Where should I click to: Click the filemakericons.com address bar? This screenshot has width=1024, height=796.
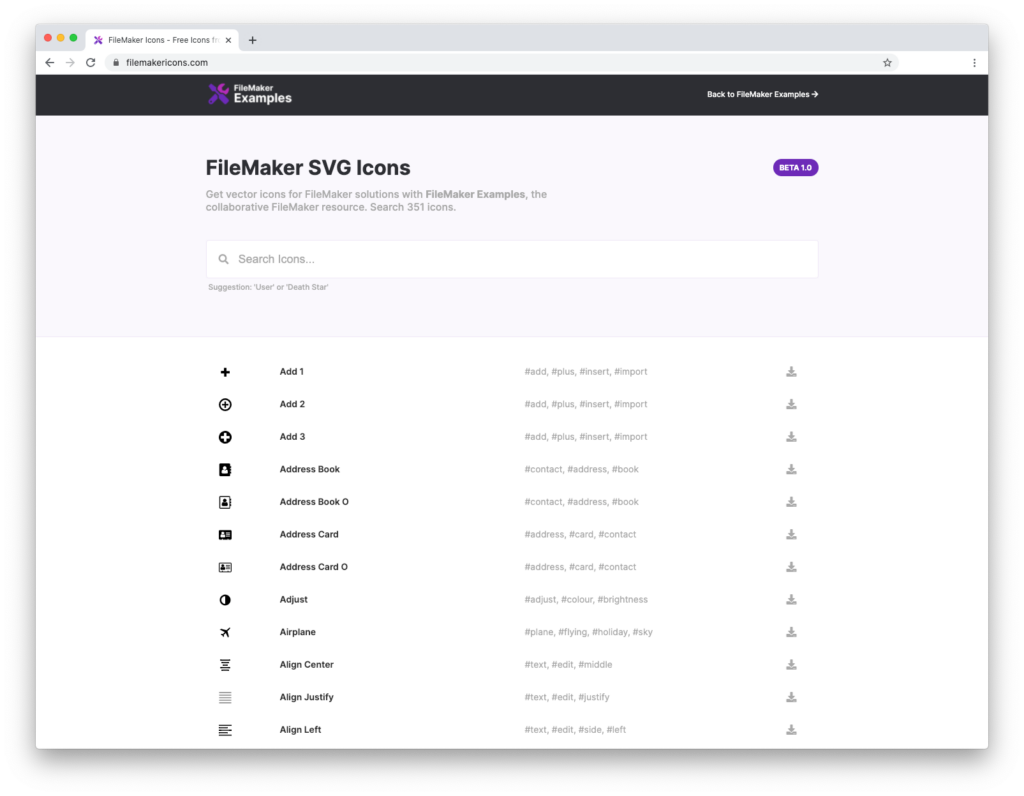click(x=502, y=63)
